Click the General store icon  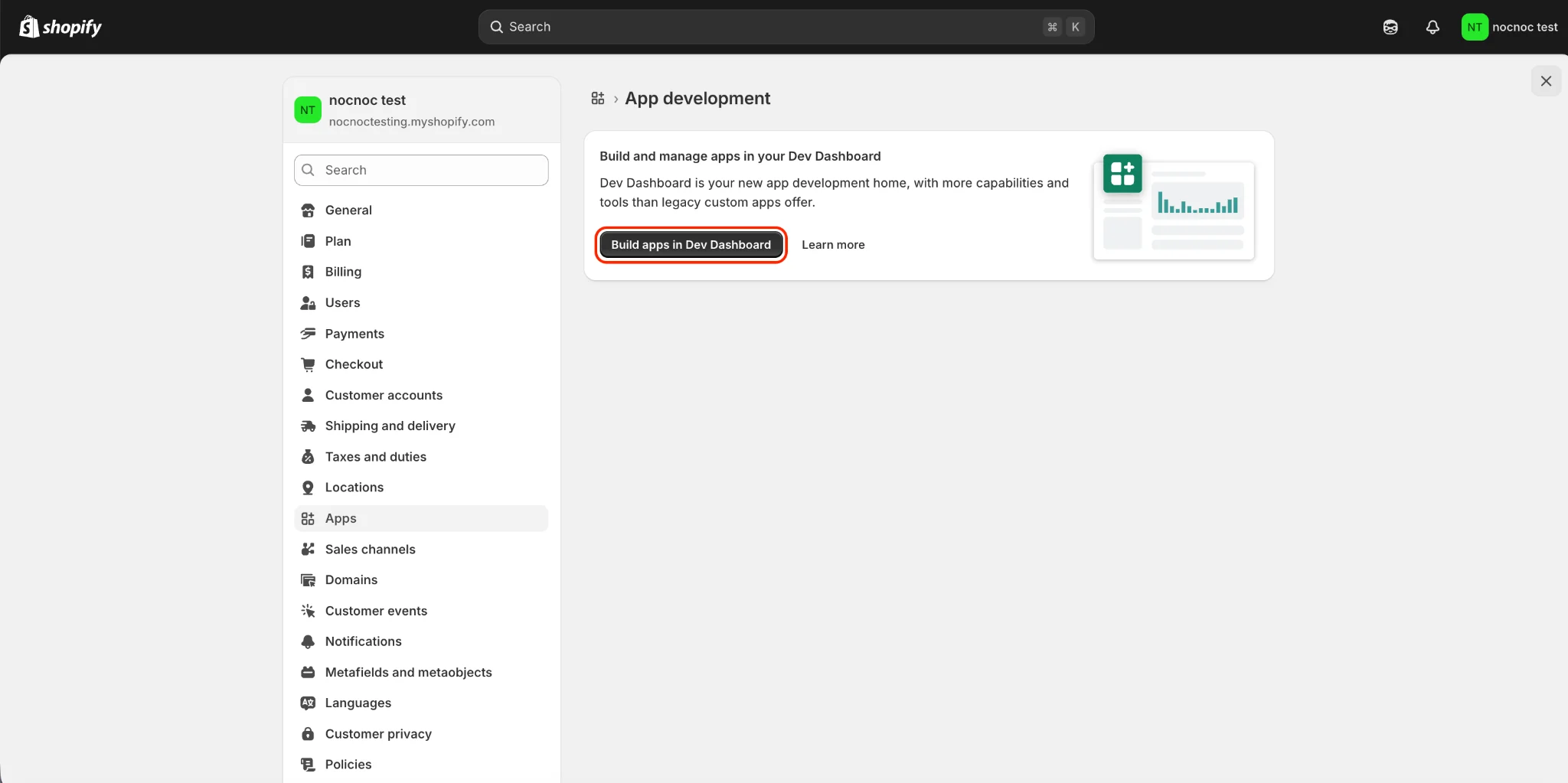(x=308, y=210)
